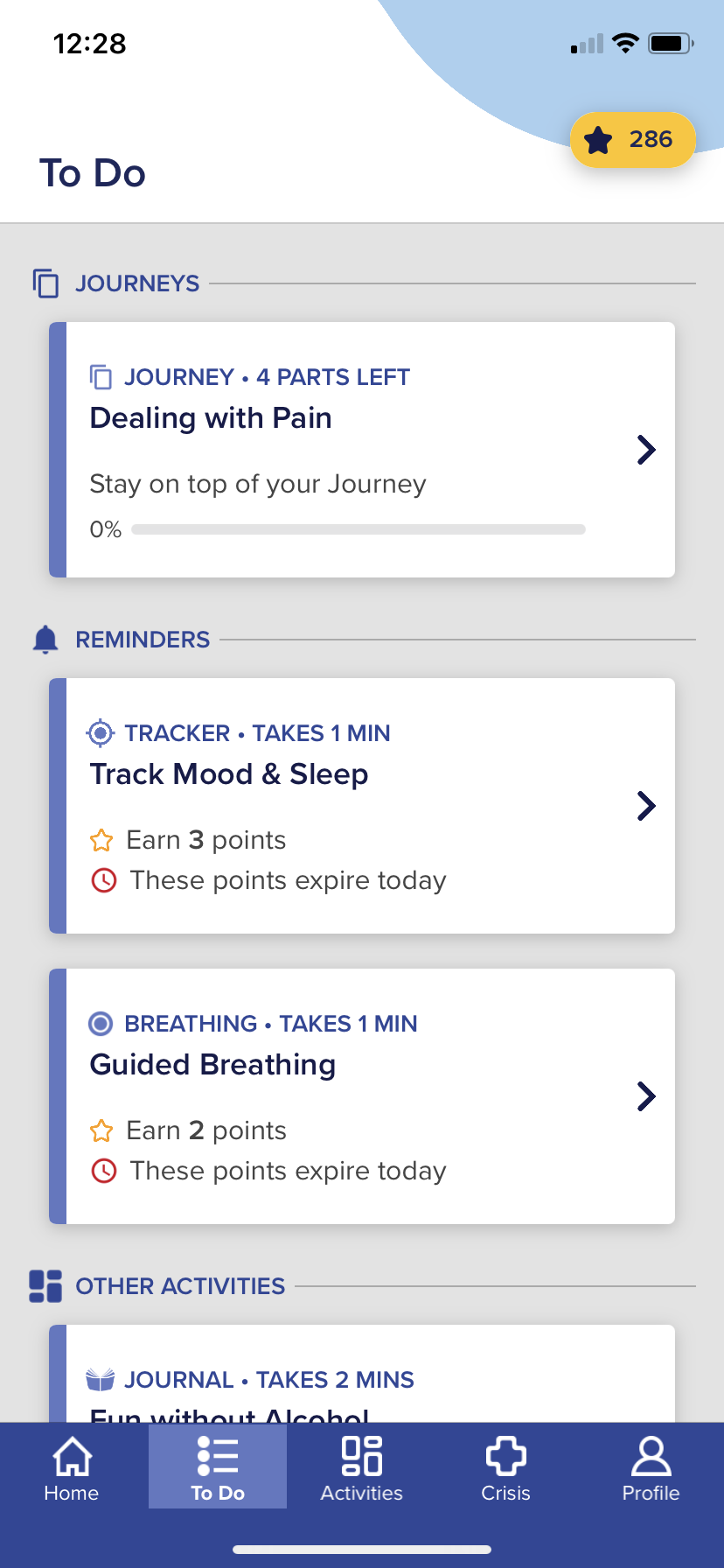Tap the tracker target icon
This screenshot has height=1568, width=724.
[101, 733]
